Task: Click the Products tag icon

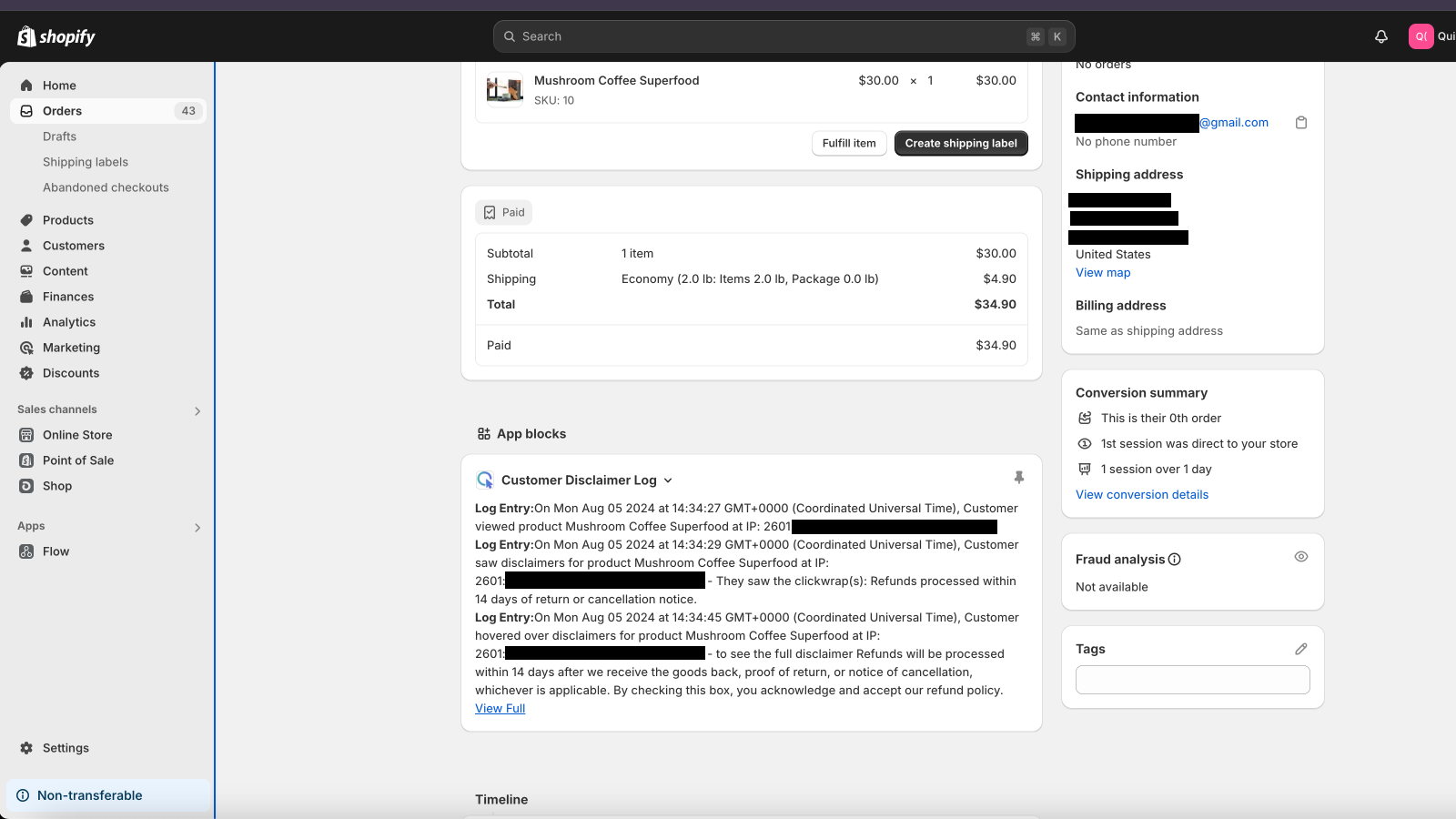Action: pyautogui.click(x=26, y=220)
